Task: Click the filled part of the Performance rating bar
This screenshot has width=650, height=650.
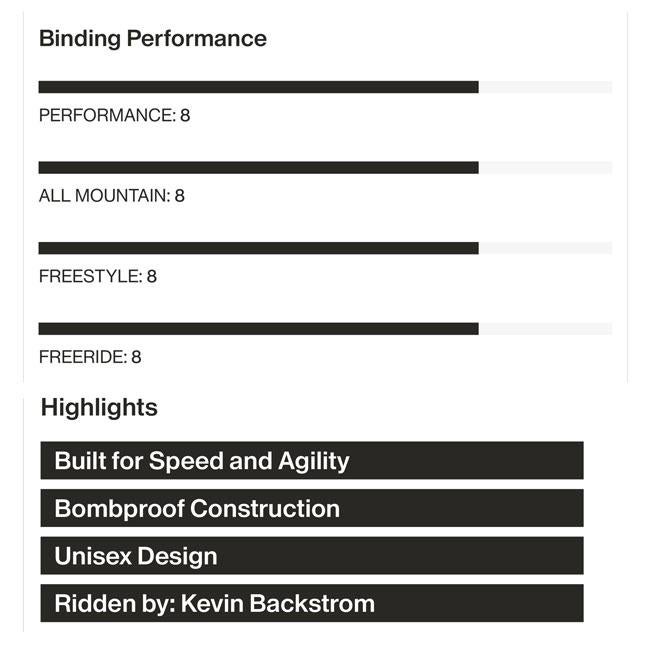Action: click(x=258, y=87)
